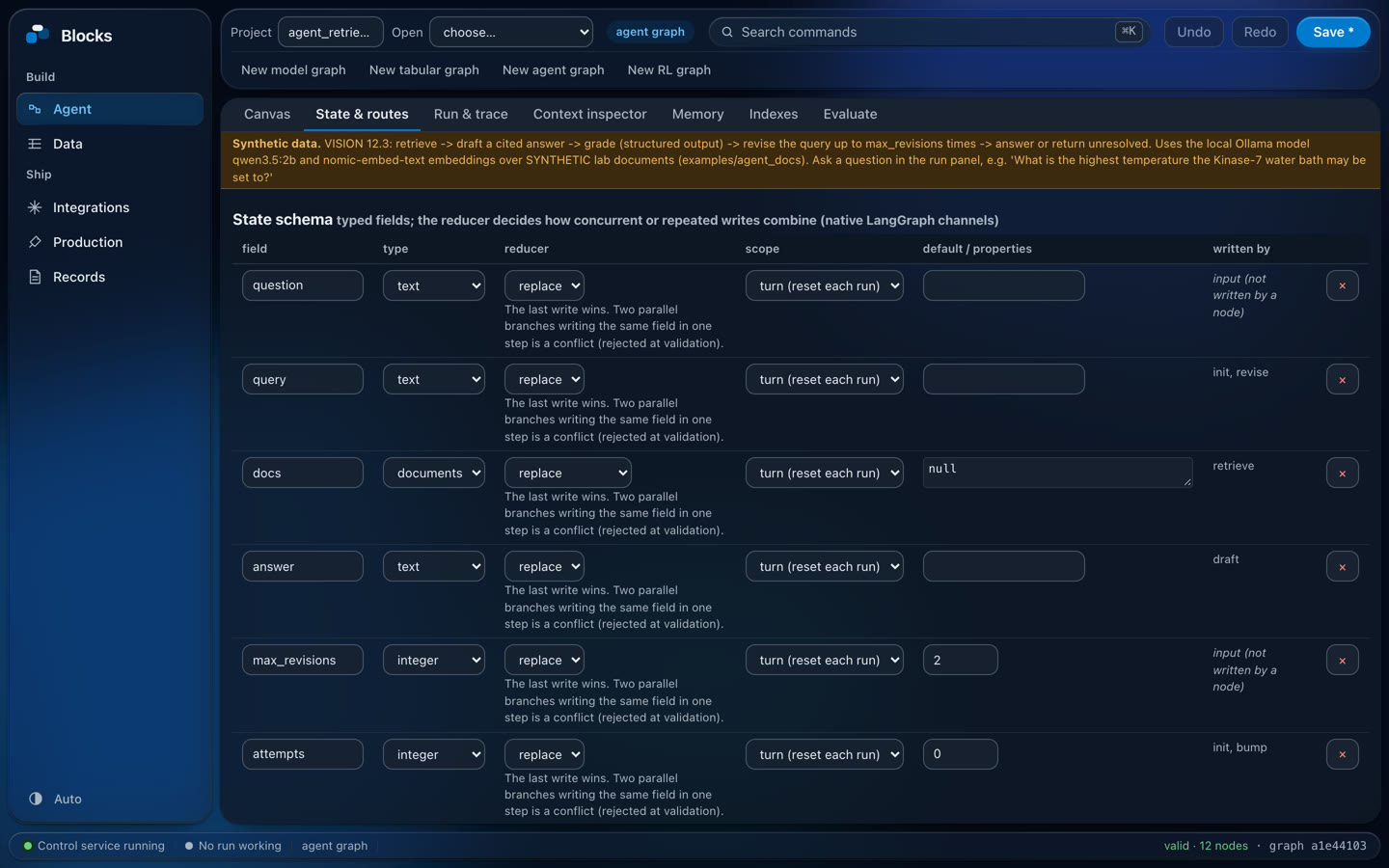Open the type dropdown for docs

[x=434, y=473]
